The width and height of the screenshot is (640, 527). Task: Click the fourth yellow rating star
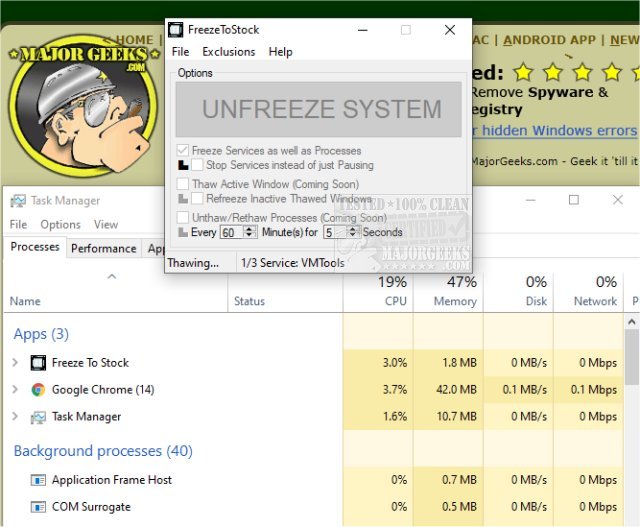[612, 72]
